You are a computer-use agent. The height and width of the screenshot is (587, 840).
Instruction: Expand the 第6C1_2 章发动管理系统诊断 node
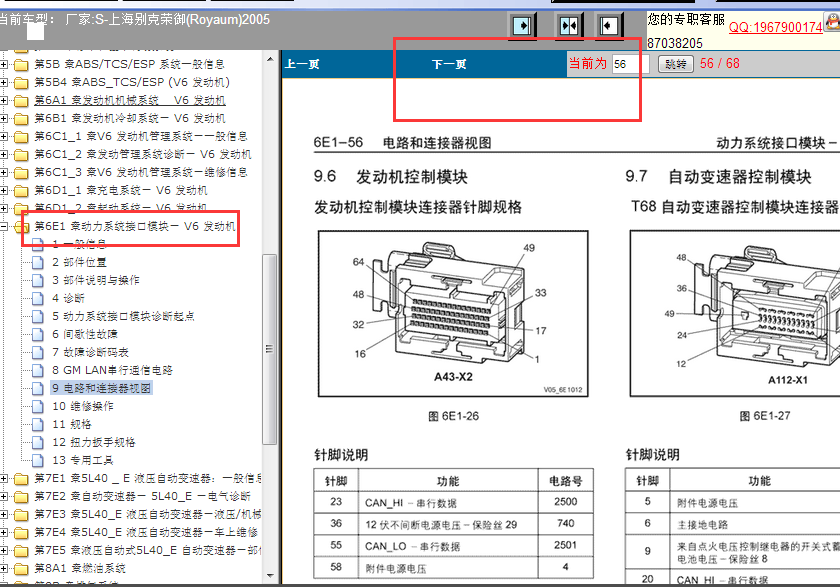pyautogui.click(x=4, y=154)
